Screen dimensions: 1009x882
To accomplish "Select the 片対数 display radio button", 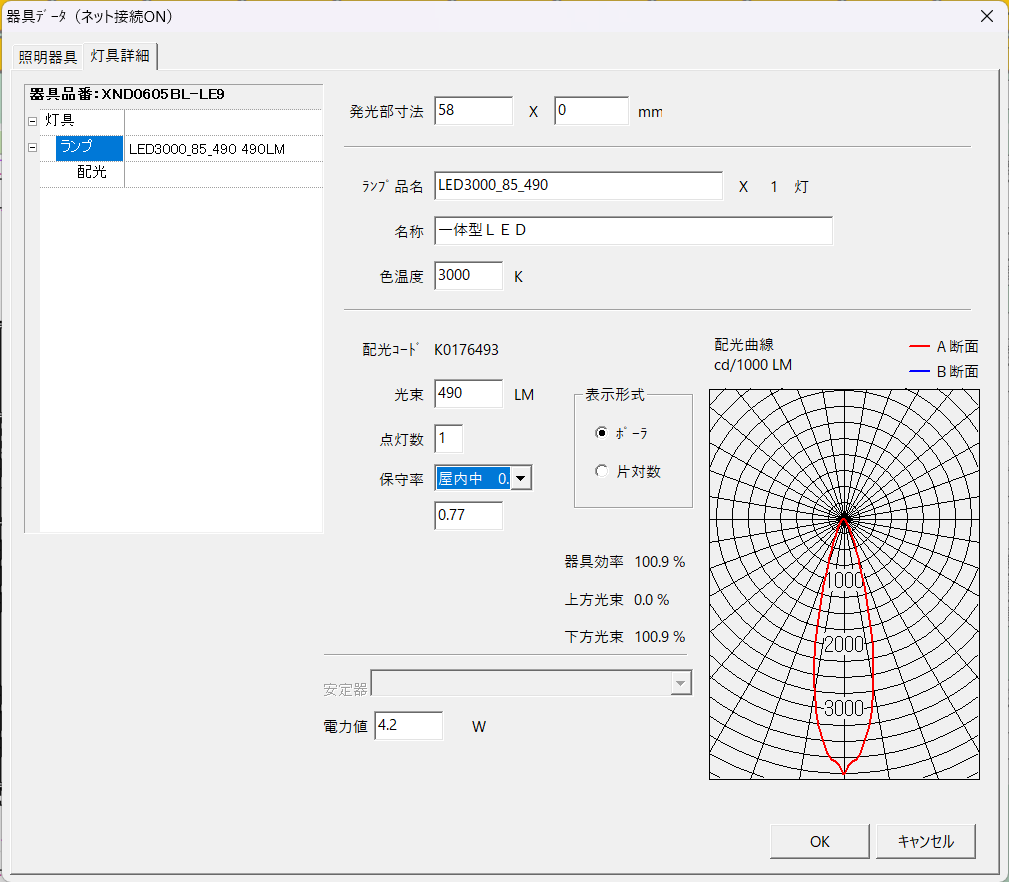I will (601, 471).
